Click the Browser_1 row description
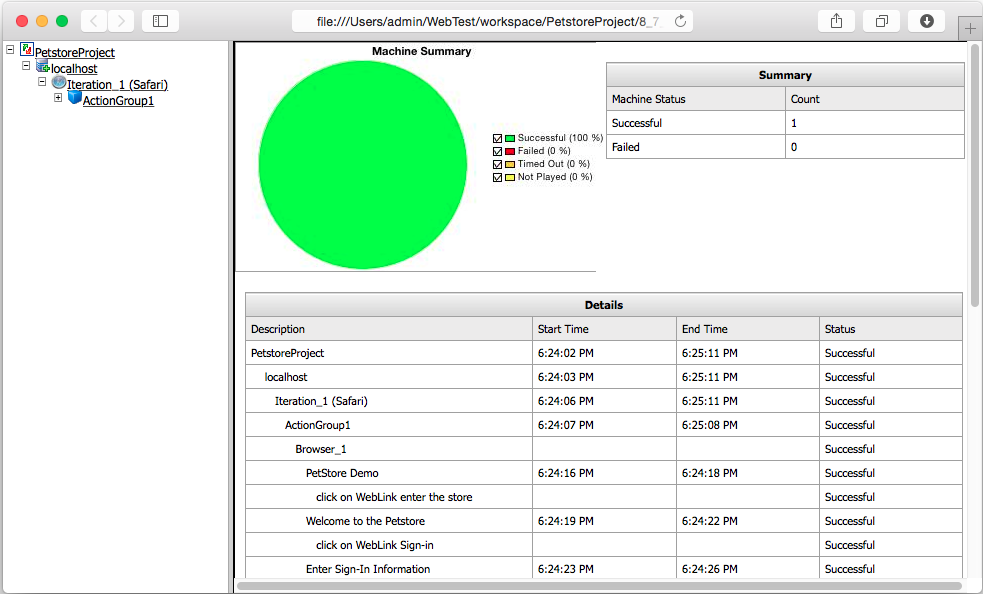This screenshot has height=594, width=983. [389, 449]
